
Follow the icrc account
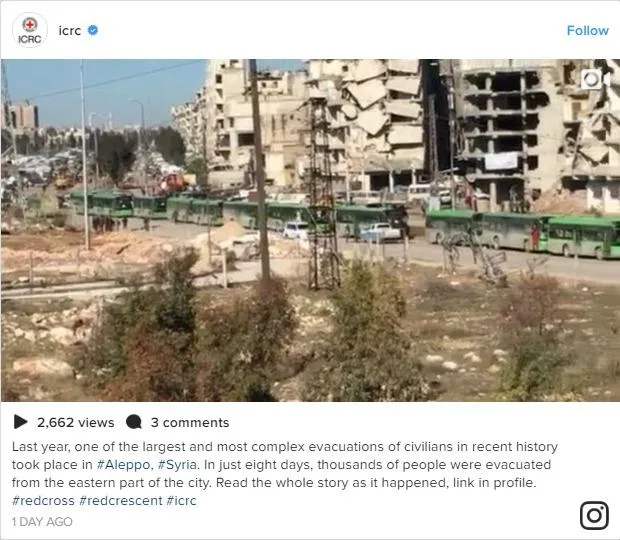[587, 30]
